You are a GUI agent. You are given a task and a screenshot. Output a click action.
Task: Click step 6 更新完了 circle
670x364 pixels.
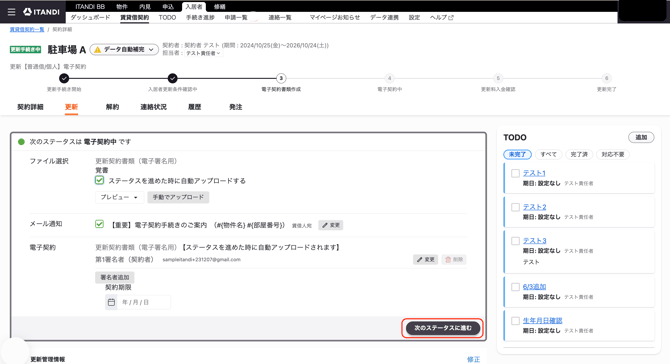[606, 78]
